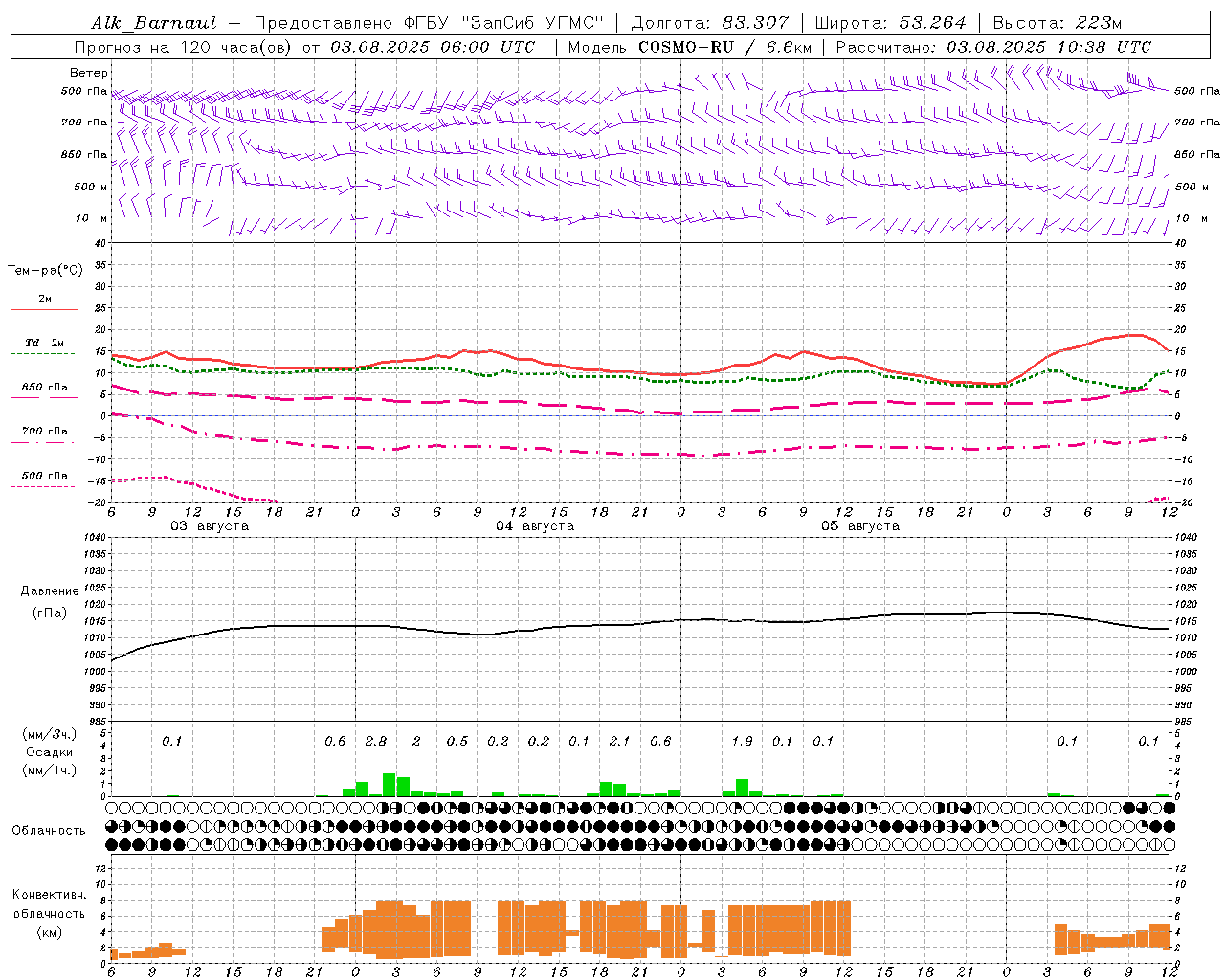Click the Прогноз на 120 часа(ов) text
This screenshot has height=980, width=1225.
pos(185,47)
